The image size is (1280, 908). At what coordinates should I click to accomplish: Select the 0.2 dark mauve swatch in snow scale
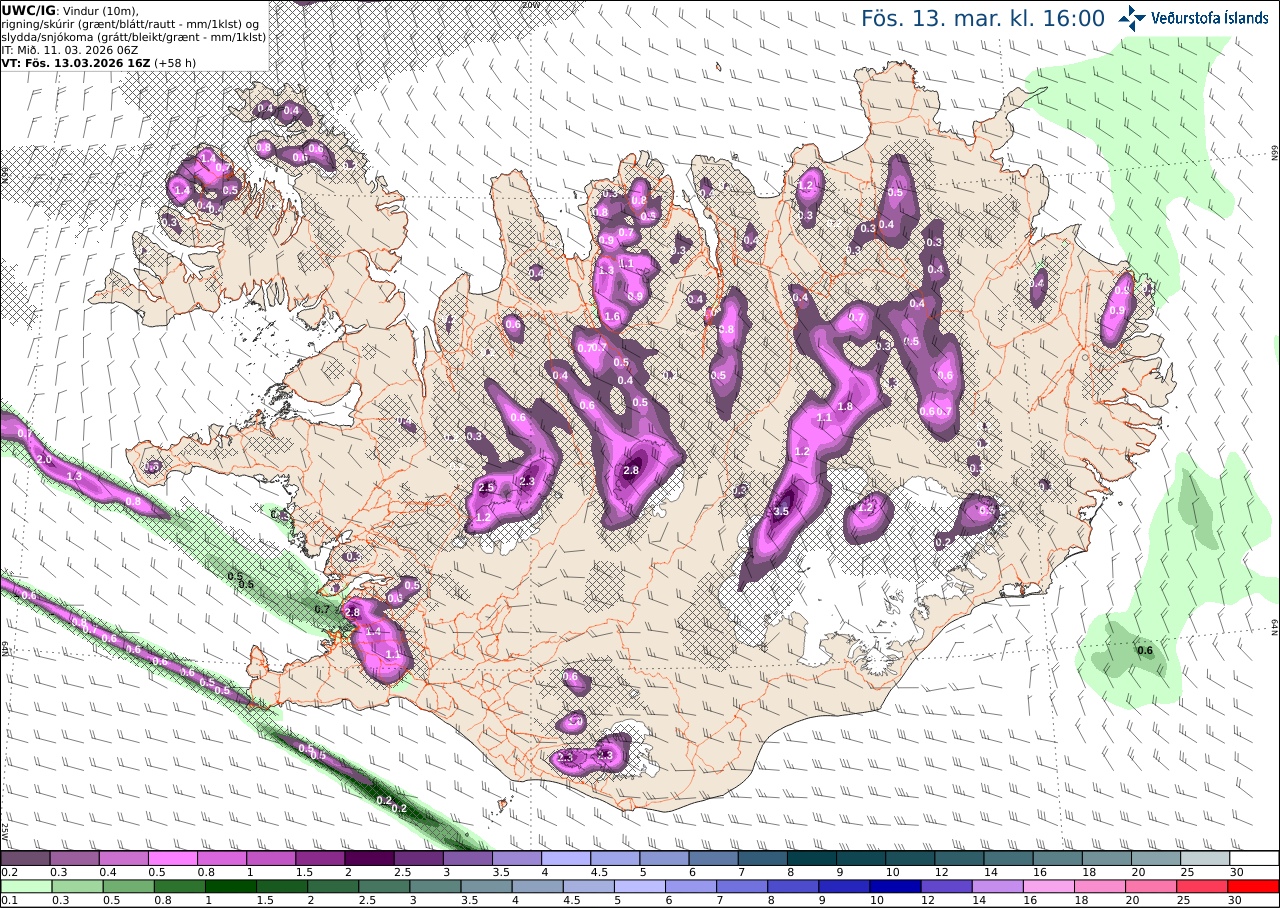[25, 858]
